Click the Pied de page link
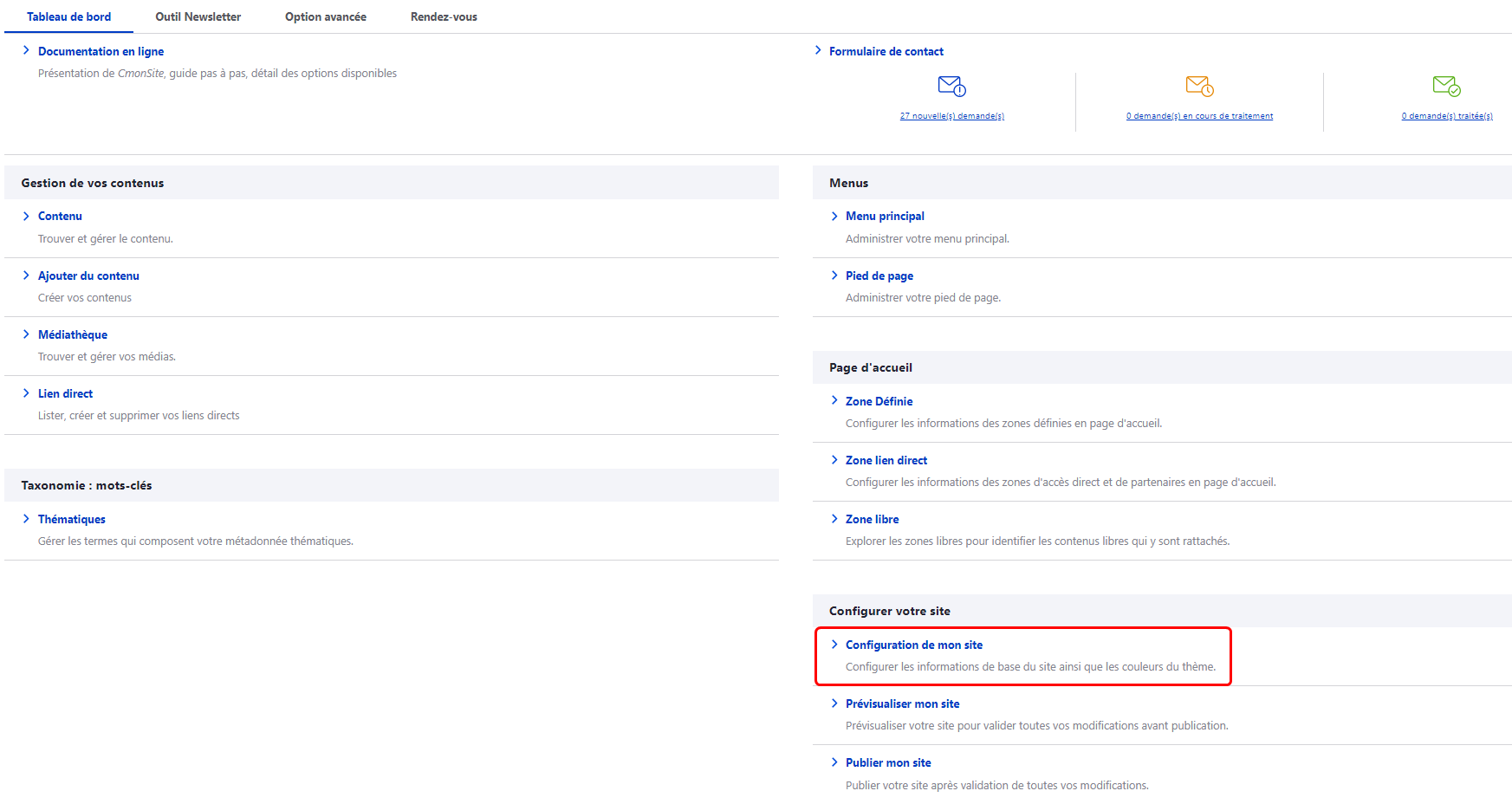The height and width of the screenshot is (804, 1512). [879, 276]
